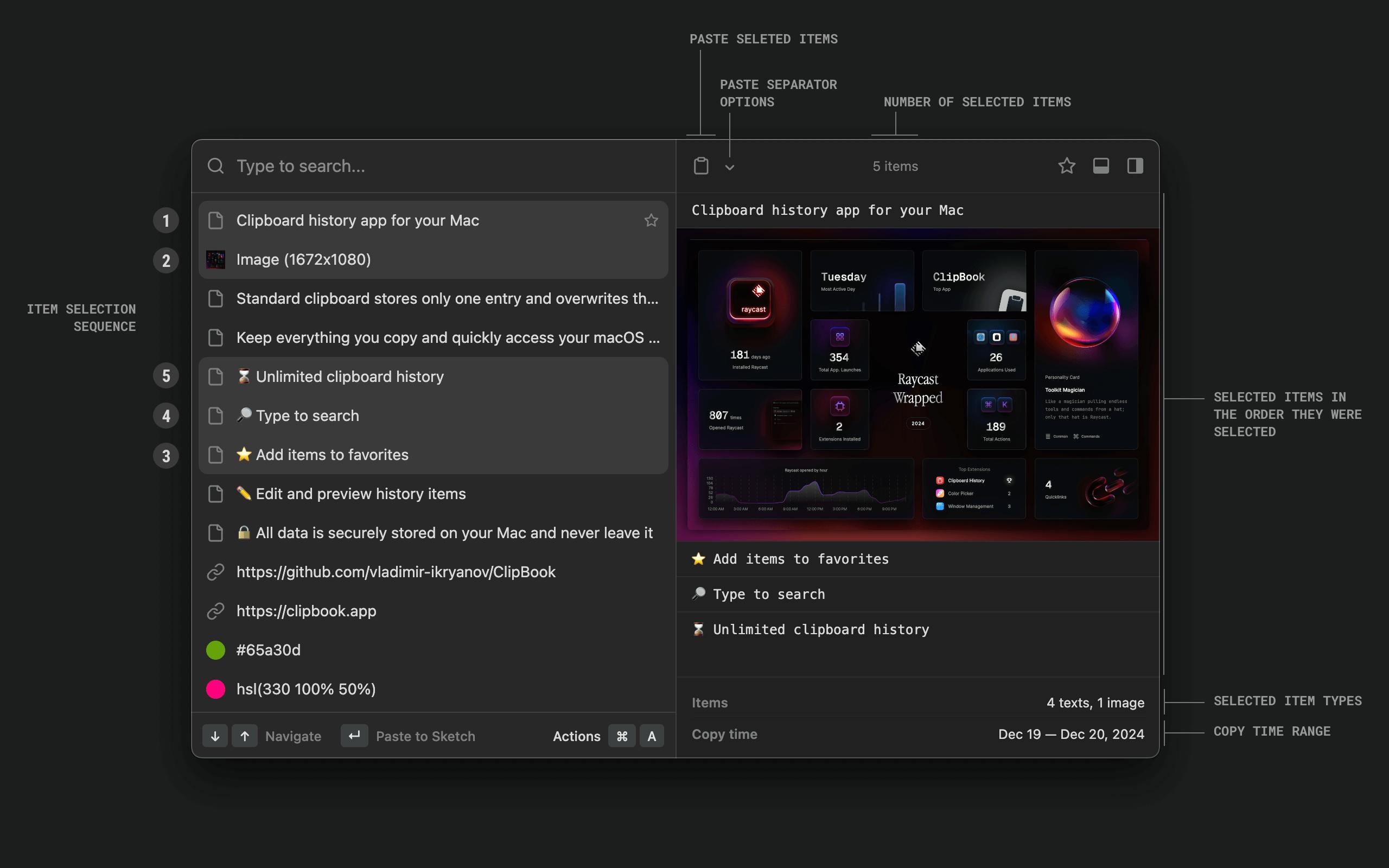Viewport: 1389px width, 868px height.
Task: Click link icon beside https://clipbook.app
Action: click(216, 611)
